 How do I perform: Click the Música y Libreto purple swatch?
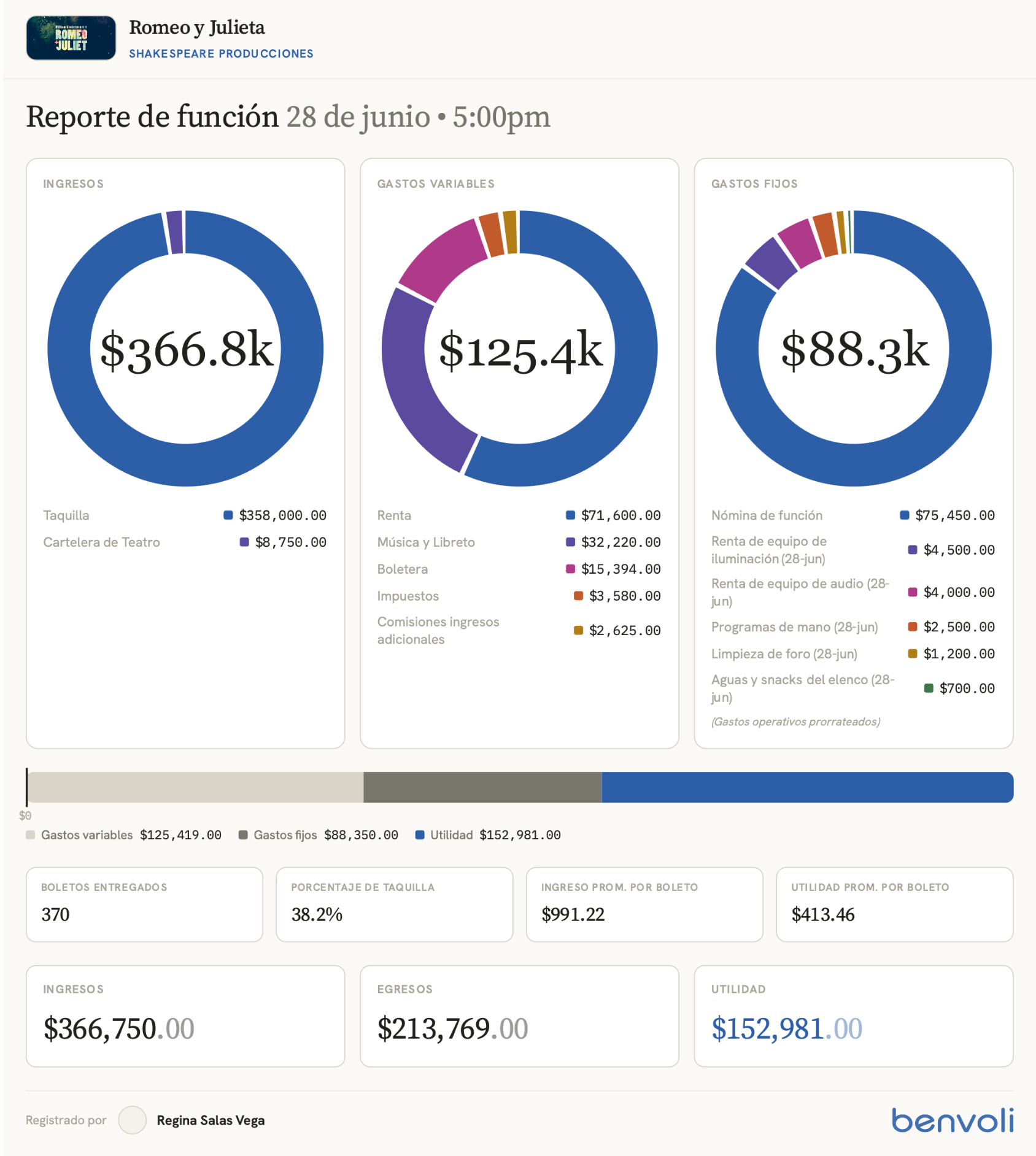pos(570,542)
